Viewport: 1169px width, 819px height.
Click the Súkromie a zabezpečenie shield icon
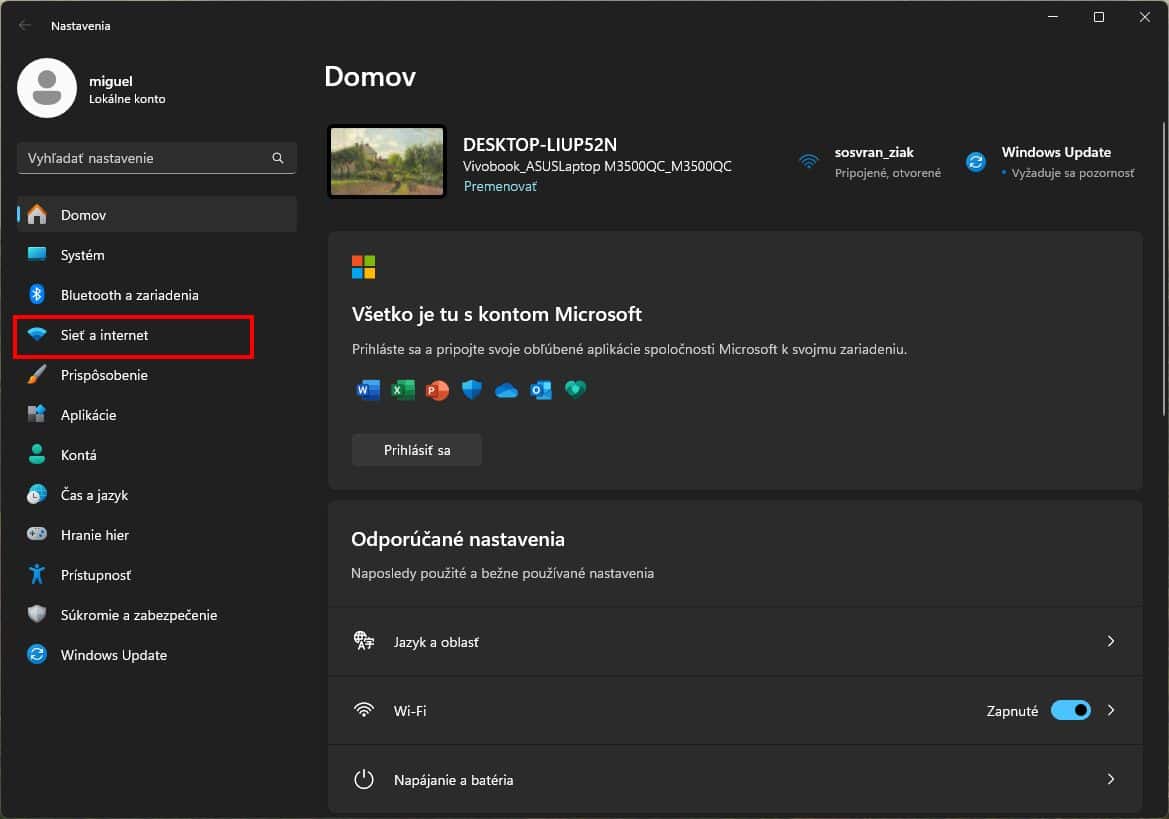click(x=37, y=614)
